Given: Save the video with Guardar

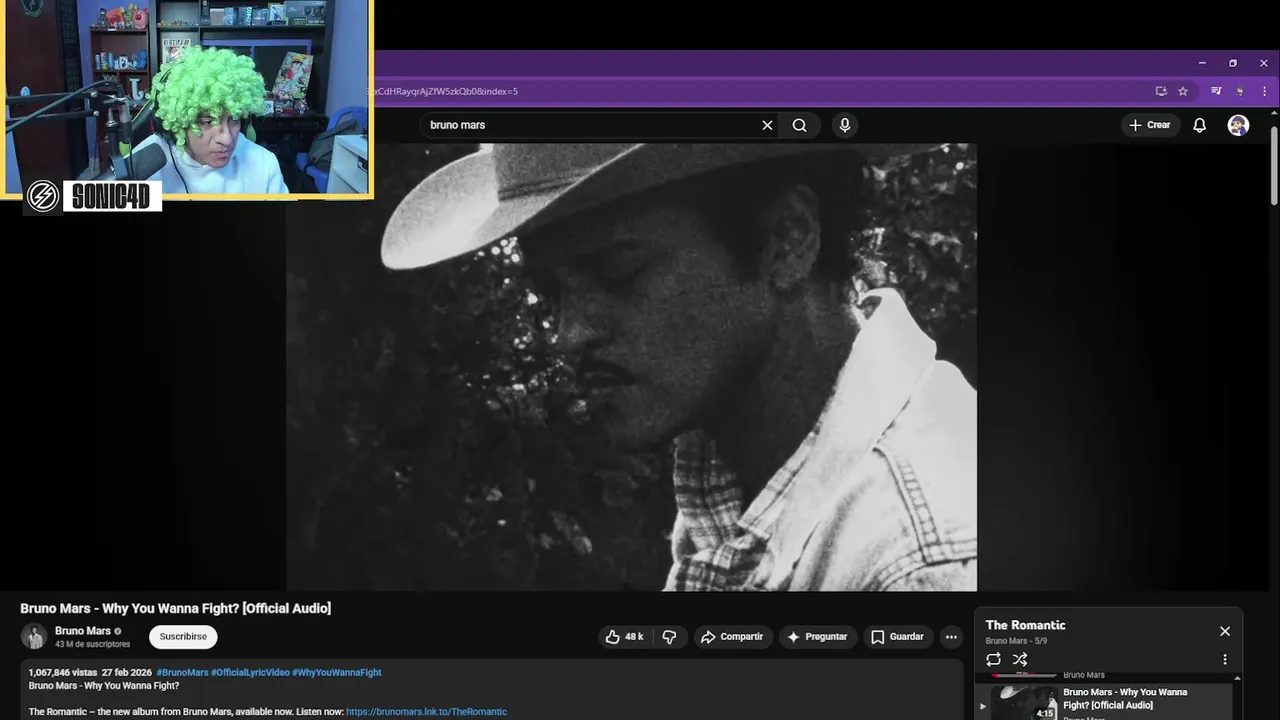Looking at the screenshot, I should click(x=898, y=637).
